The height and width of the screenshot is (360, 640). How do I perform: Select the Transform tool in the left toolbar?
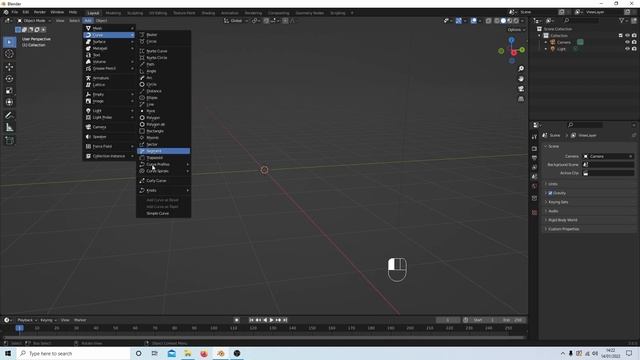(x=9, y=102)
